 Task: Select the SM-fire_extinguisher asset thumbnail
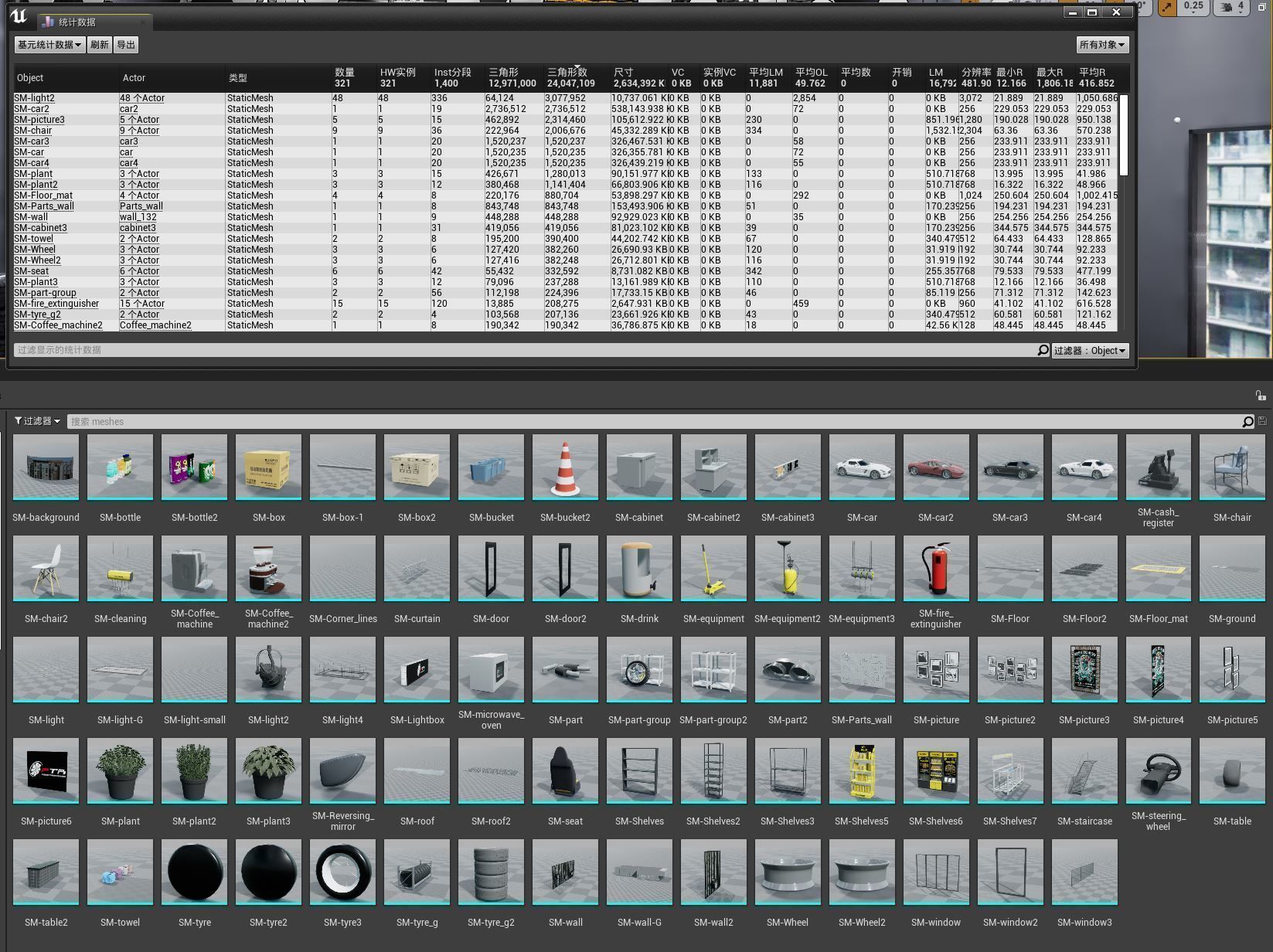pyautogui.click(x=936, y=568)
